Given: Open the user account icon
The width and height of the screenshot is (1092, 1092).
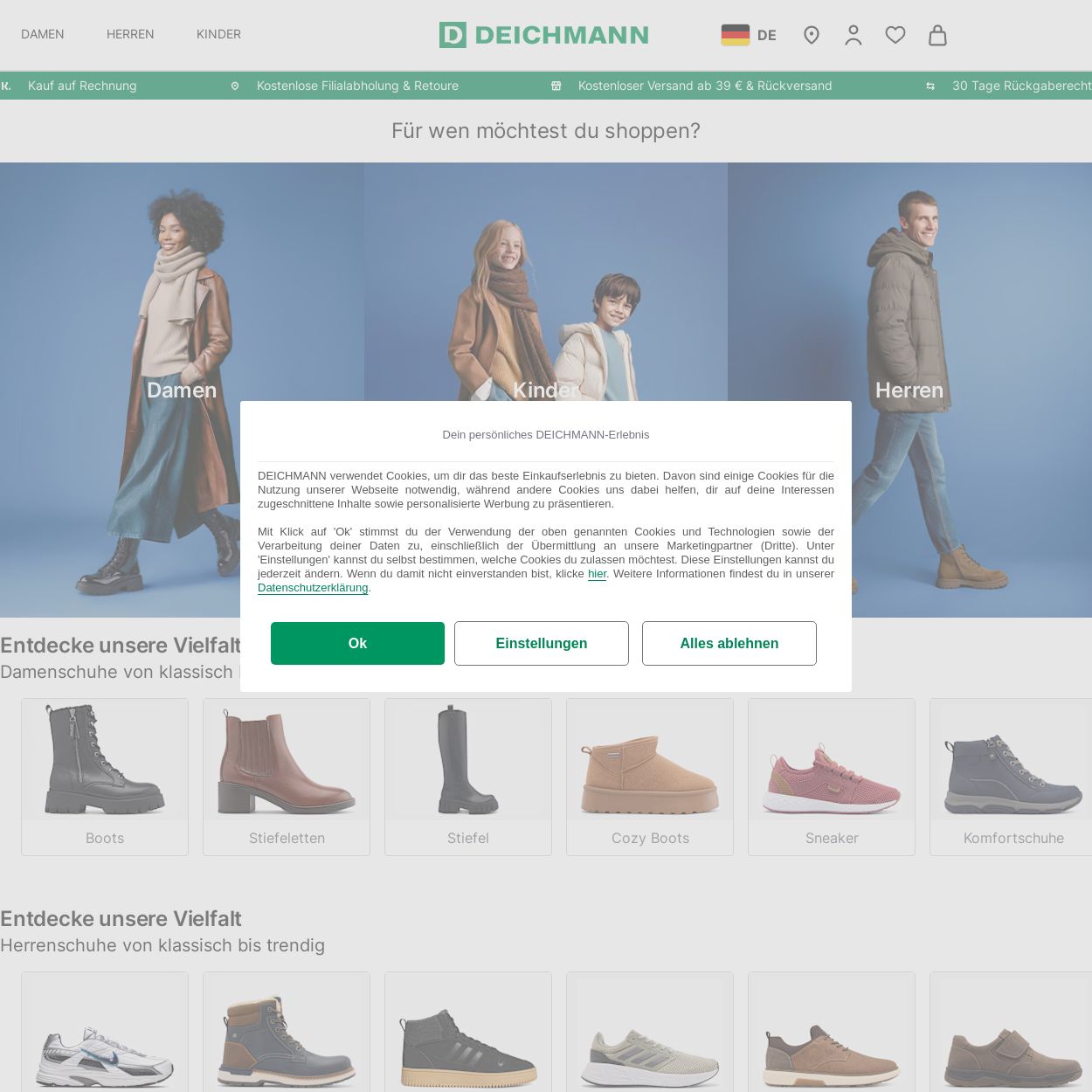Looking at the screenshot, I should (x=853, y=35).
